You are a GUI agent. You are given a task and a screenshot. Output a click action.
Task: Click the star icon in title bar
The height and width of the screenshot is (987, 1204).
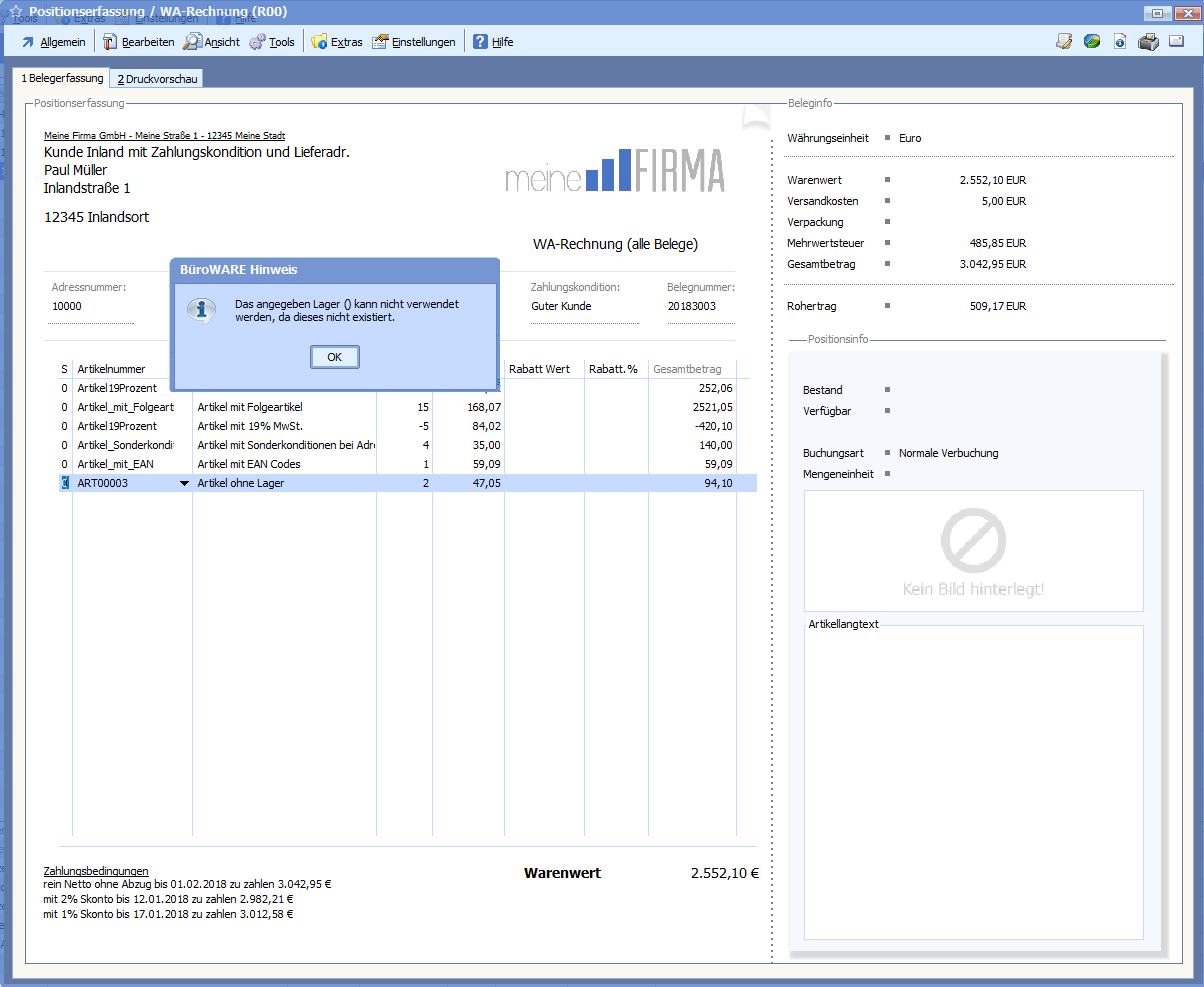coord(15,12)
